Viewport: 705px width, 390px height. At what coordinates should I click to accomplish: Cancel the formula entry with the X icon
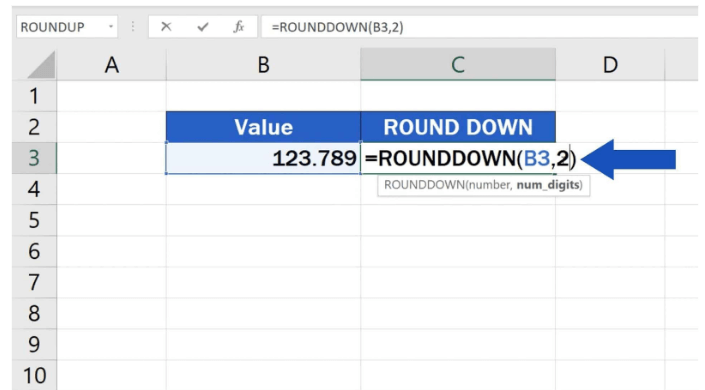coord(166,27)
